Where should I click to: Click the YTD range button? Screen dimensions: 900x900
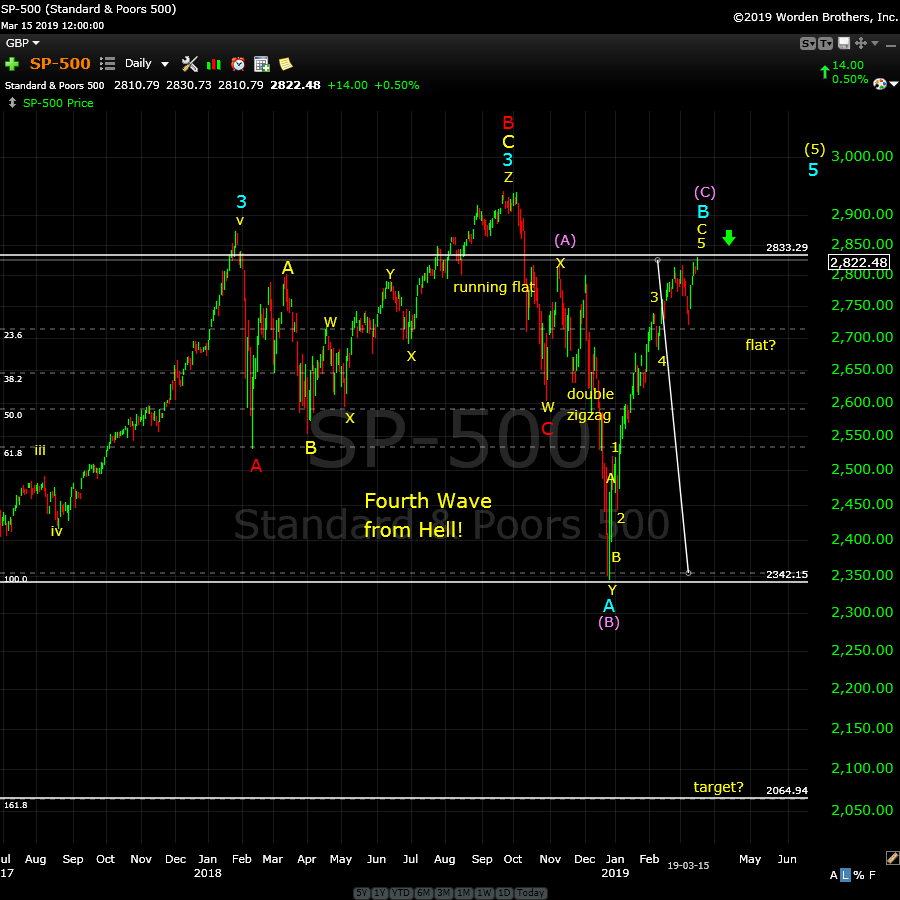[x=401, y=893]
